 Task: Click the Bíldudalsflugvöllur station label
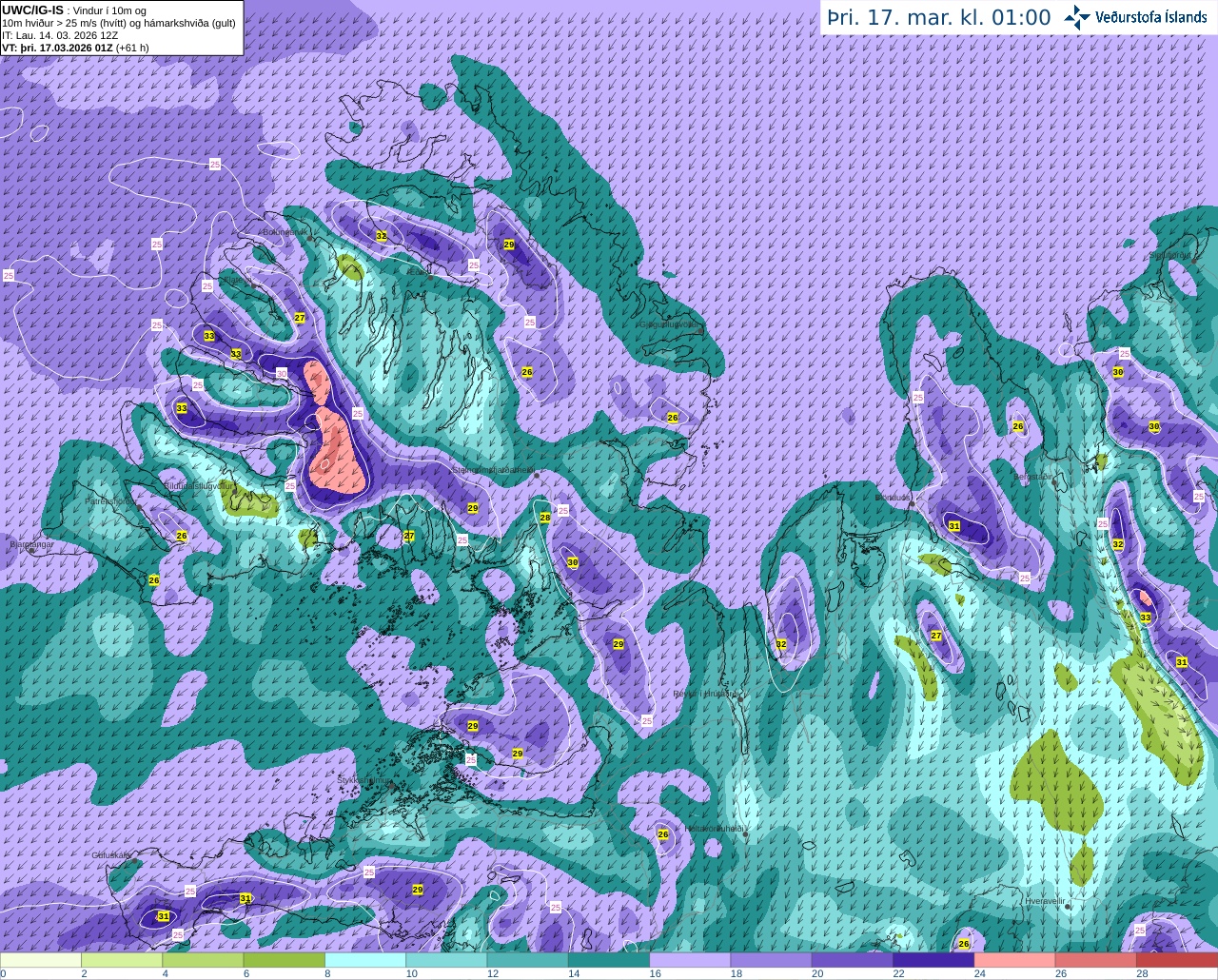pyautogui.click(x=198, y=484)
